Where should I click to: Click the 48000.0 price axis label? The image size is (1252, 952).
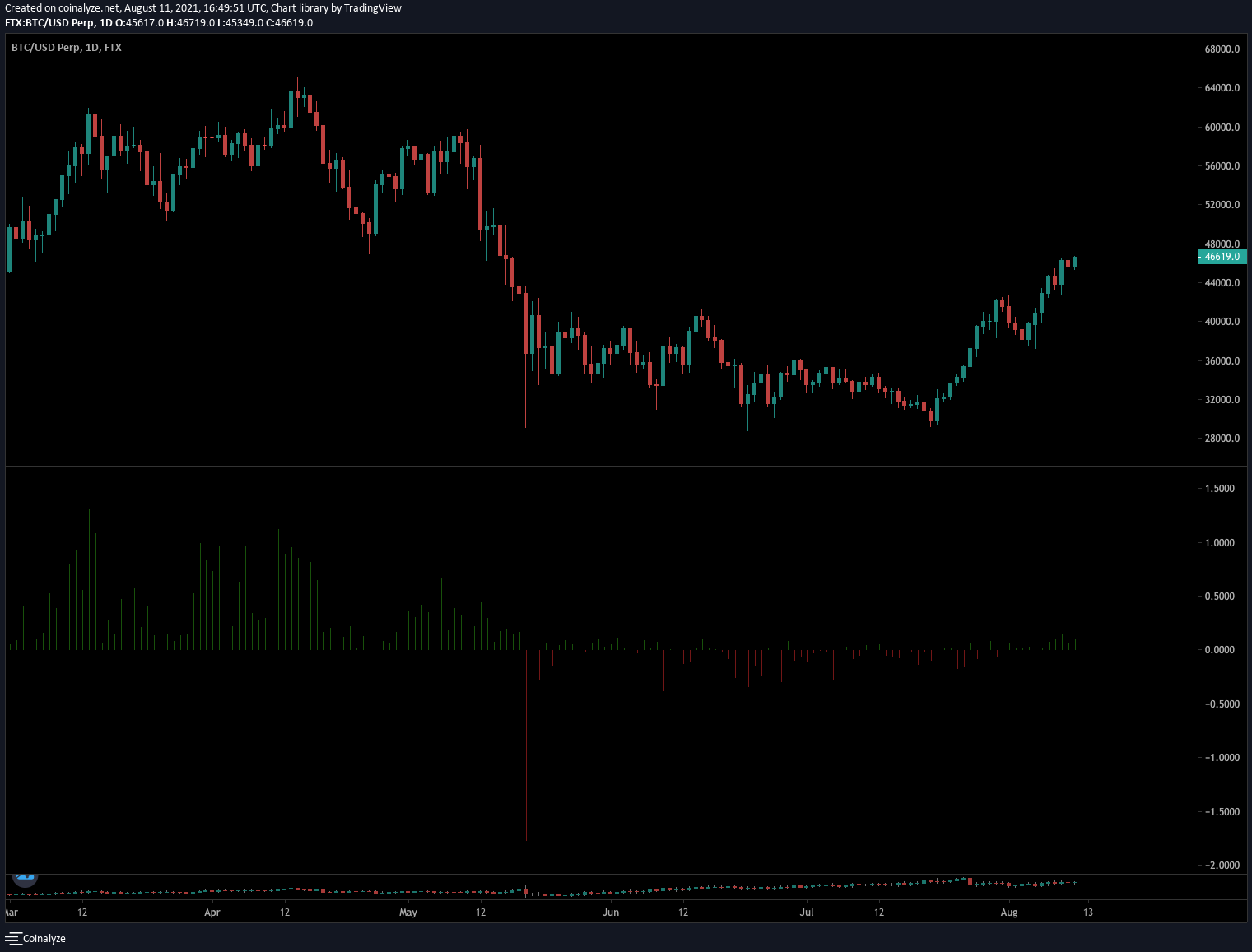pyautogui.click(x=1222, y=244)
